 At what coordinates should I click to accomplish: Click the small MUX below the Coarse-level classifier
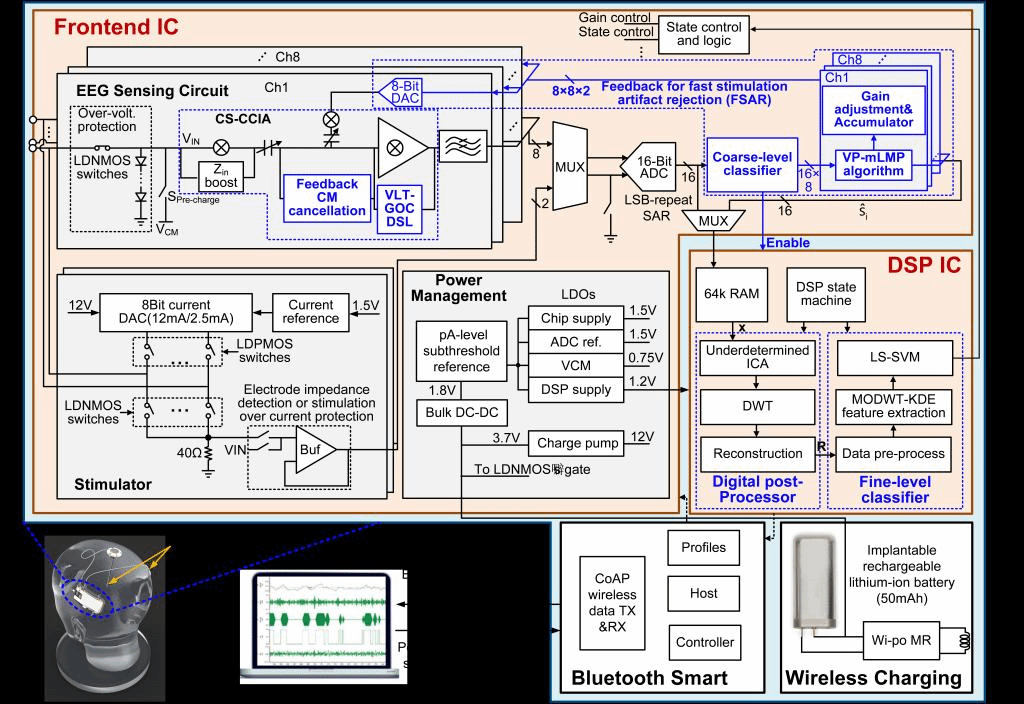tap(713, 221)
